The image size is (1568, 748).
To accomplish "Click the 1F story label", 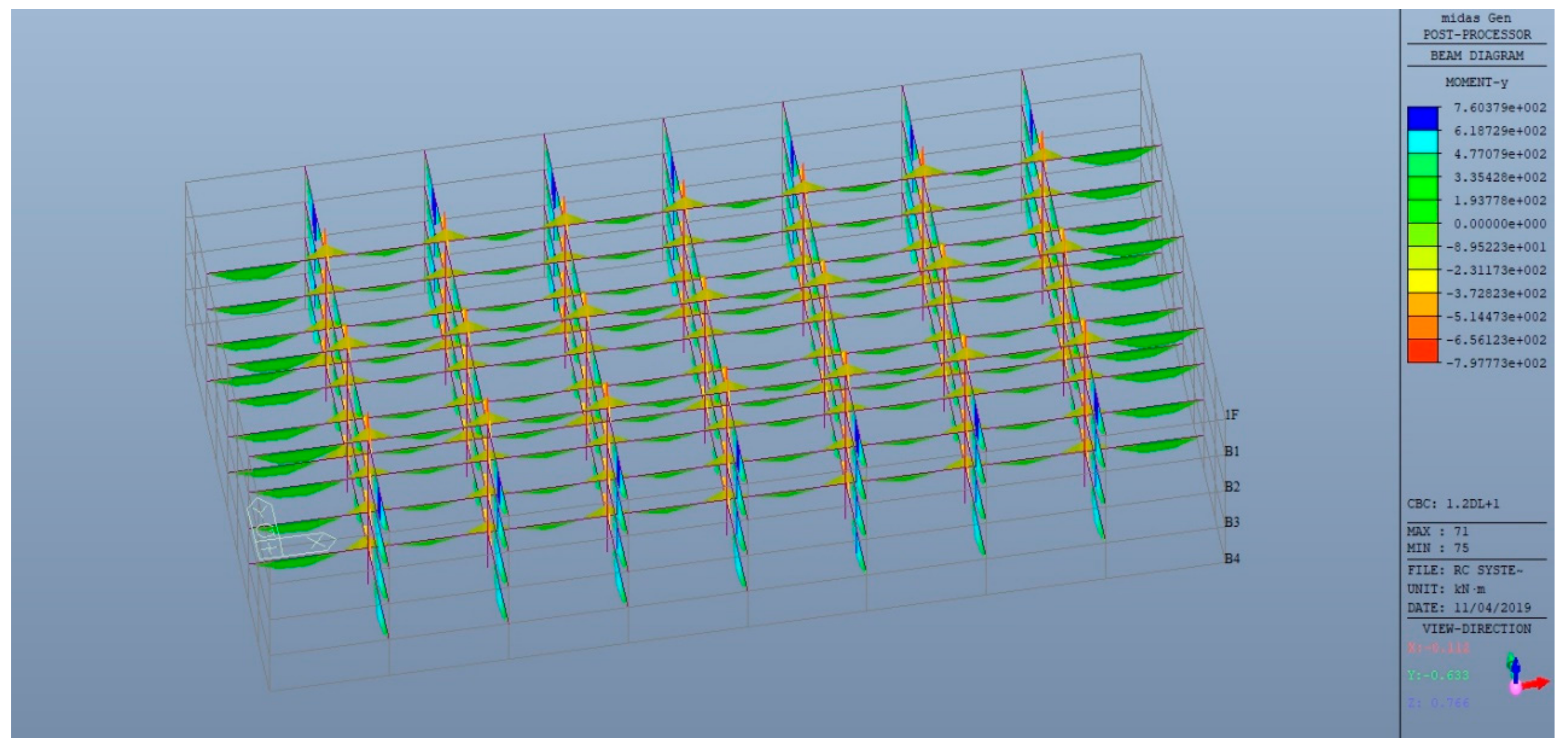I will pyautogui.click(x=1232, y=415).
